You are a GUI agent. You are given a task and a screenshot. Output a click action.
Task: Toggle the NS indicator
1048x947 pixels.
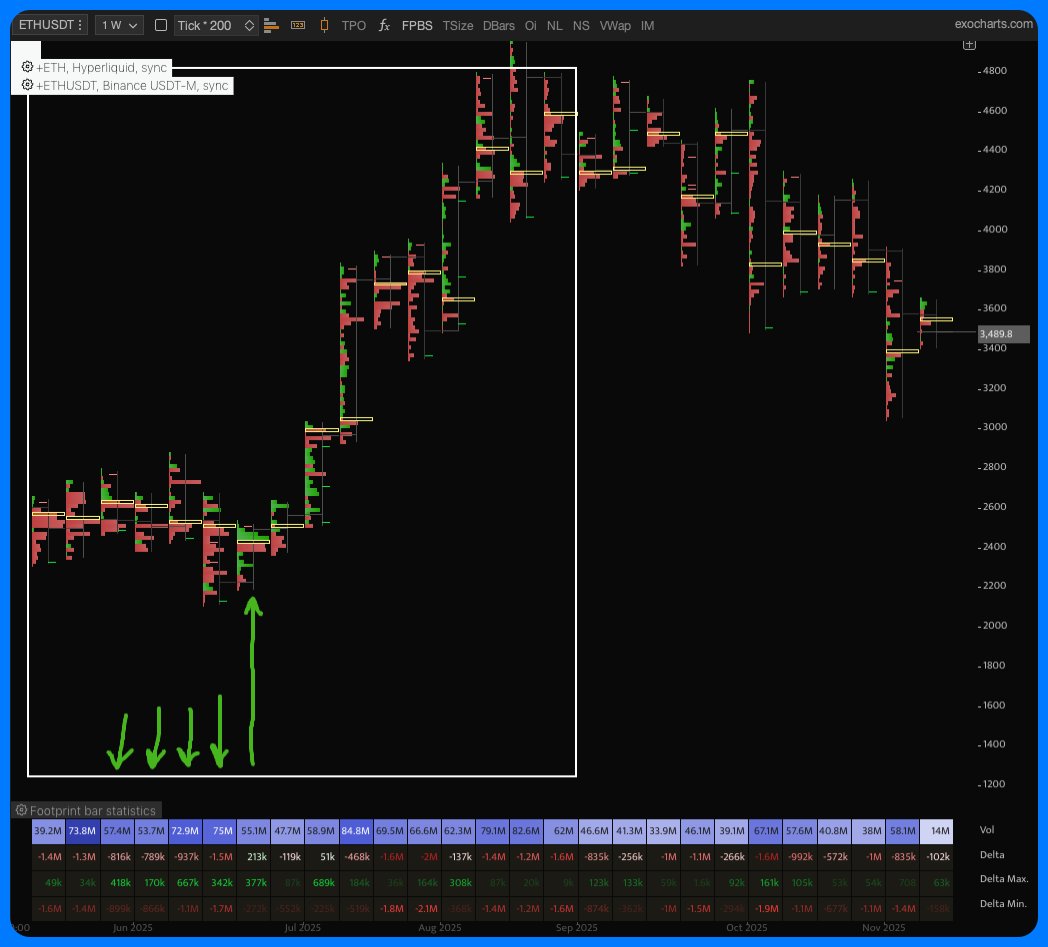click(581, 25)
